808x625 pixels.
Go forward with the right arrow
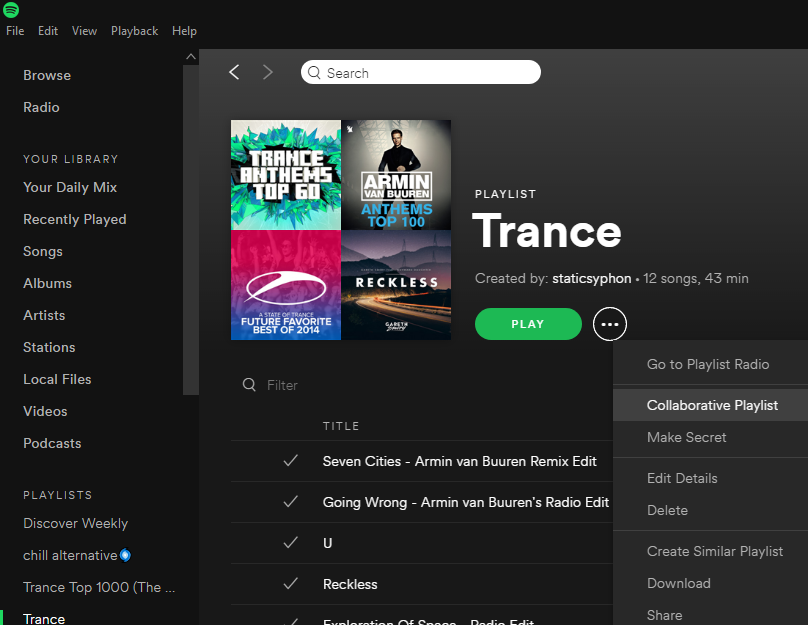(x=267, y=72)
